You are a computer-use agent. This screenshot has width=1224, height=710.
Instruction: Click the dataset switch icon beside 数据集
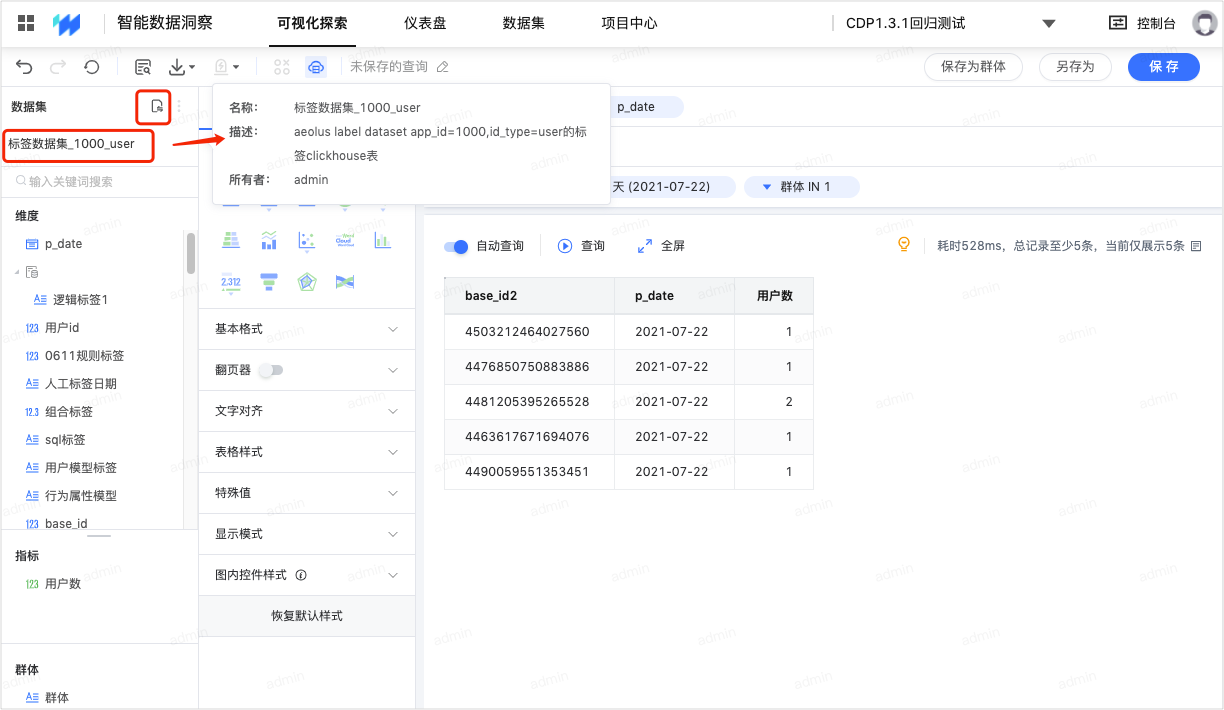(x=156, y=106)
